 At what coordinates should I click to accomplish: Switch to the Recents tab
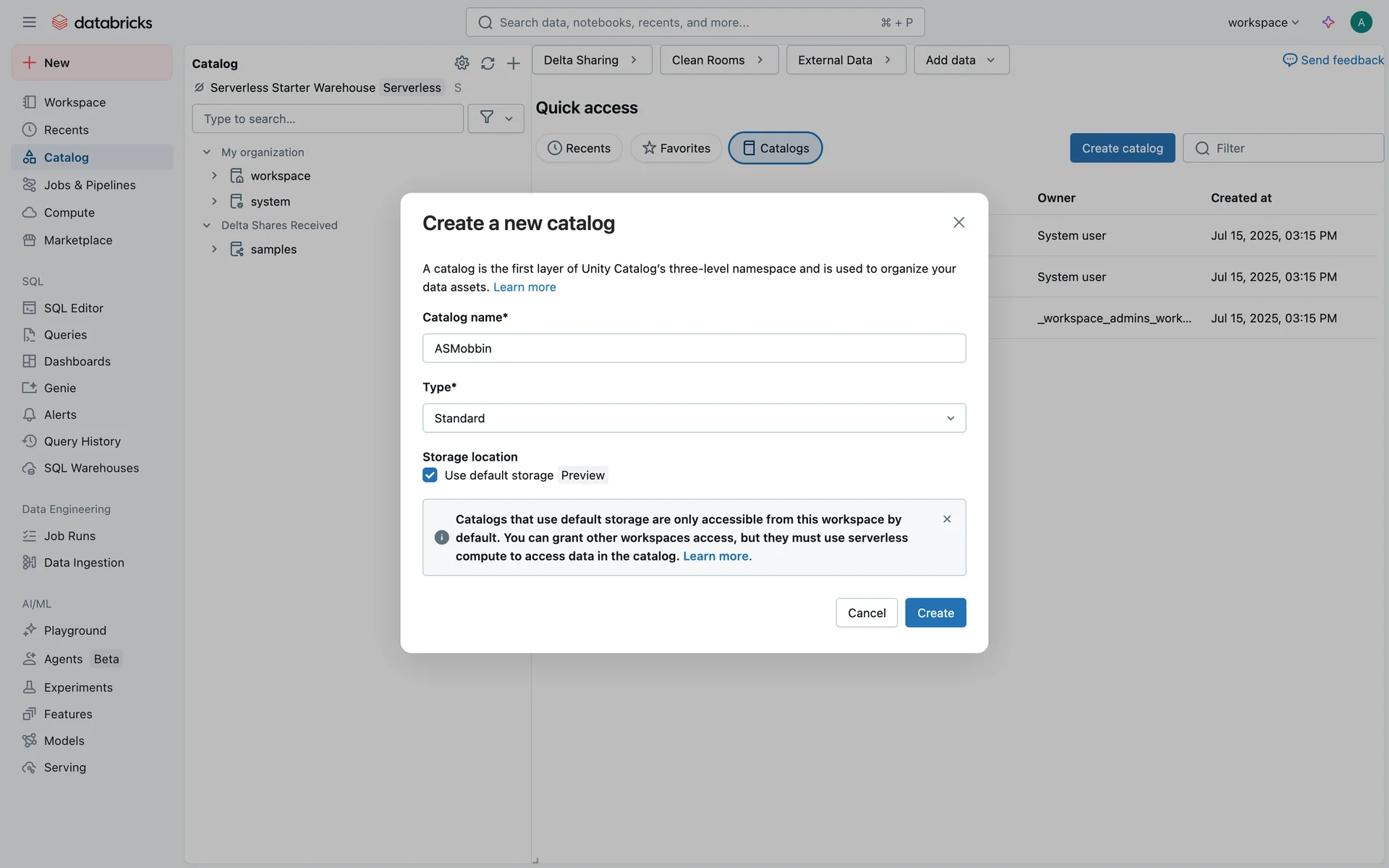coord(579,148)
